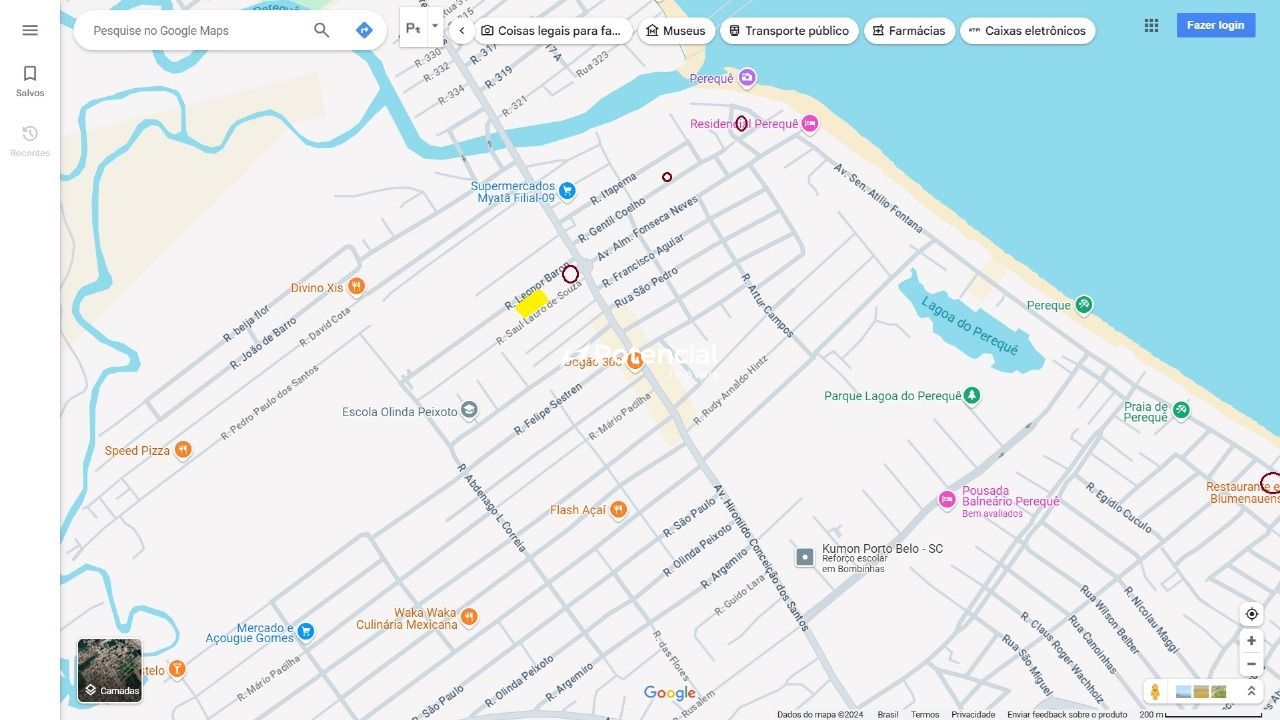This screenshot has width=1280, height=720.
Task: Click the Dogão 360 restaurant pin
Action: tap(634, 361)
